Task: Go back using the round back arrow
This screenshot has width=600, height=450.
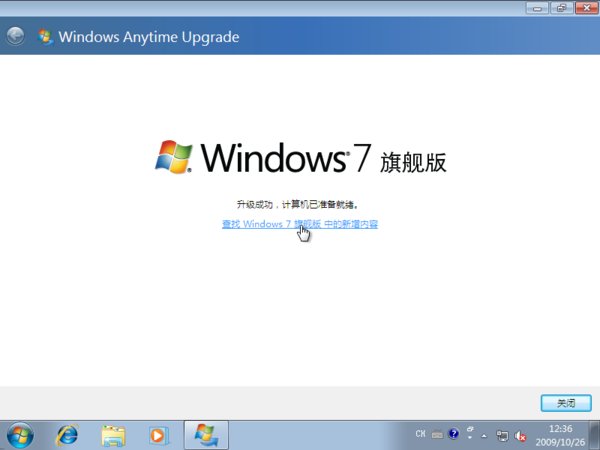Action: [x=15, y=36]
